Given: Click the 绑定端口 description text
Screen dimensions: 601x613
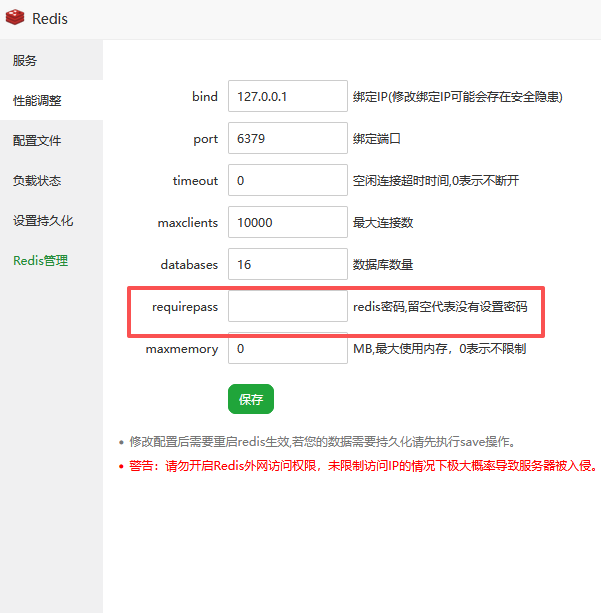Looking at the screenshot, I should (377, 138).
